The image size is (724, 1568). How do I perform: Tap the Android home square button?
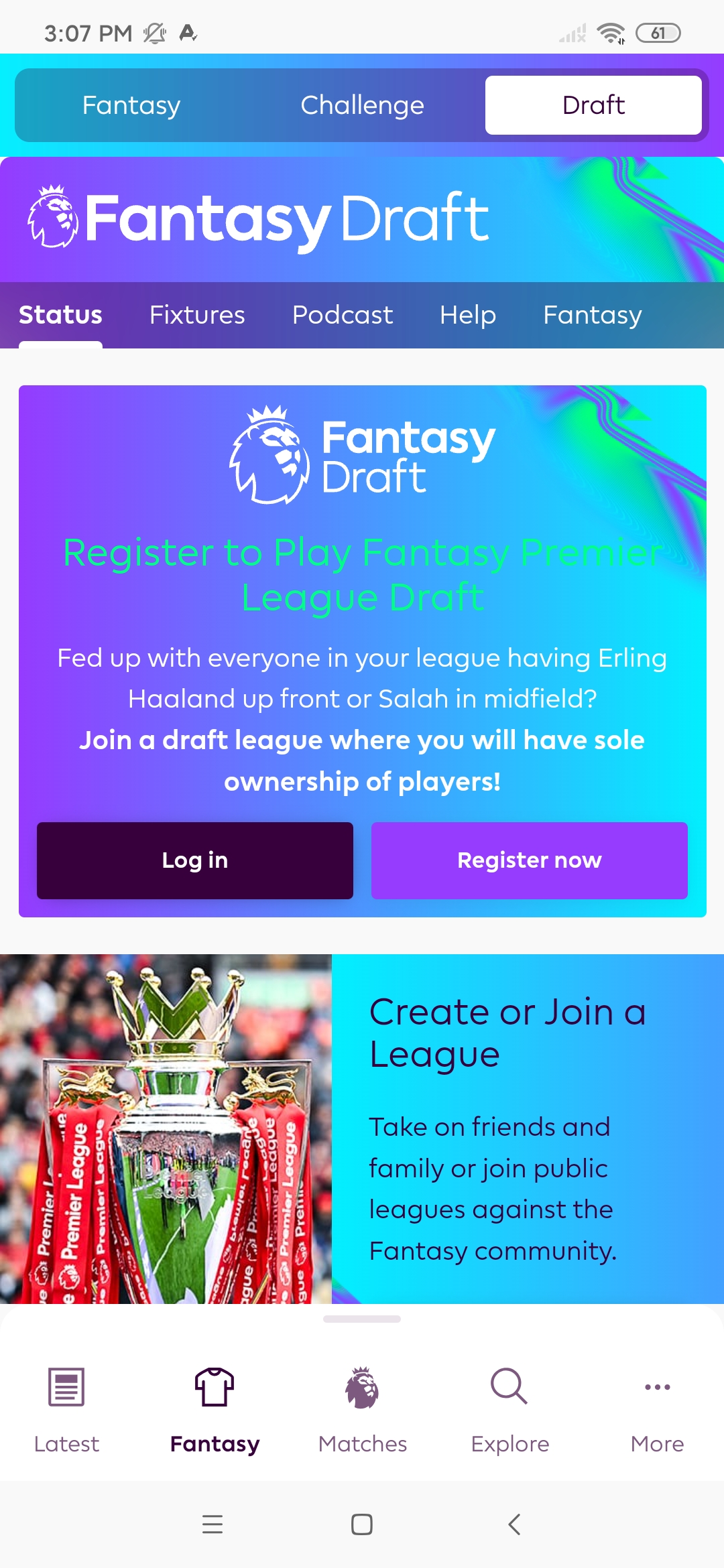click(x=362, y=1524)
